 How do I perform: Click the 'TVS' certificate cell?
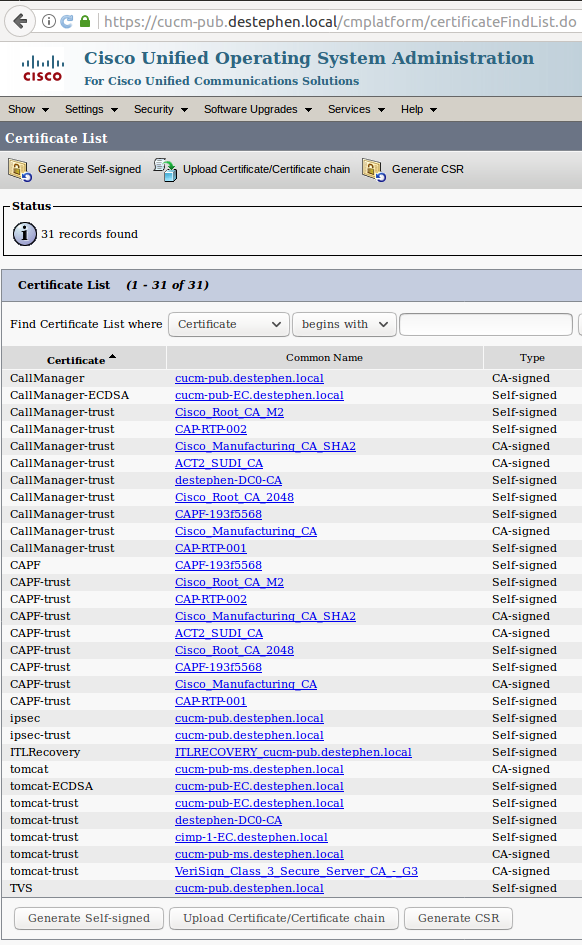point(21,888)
